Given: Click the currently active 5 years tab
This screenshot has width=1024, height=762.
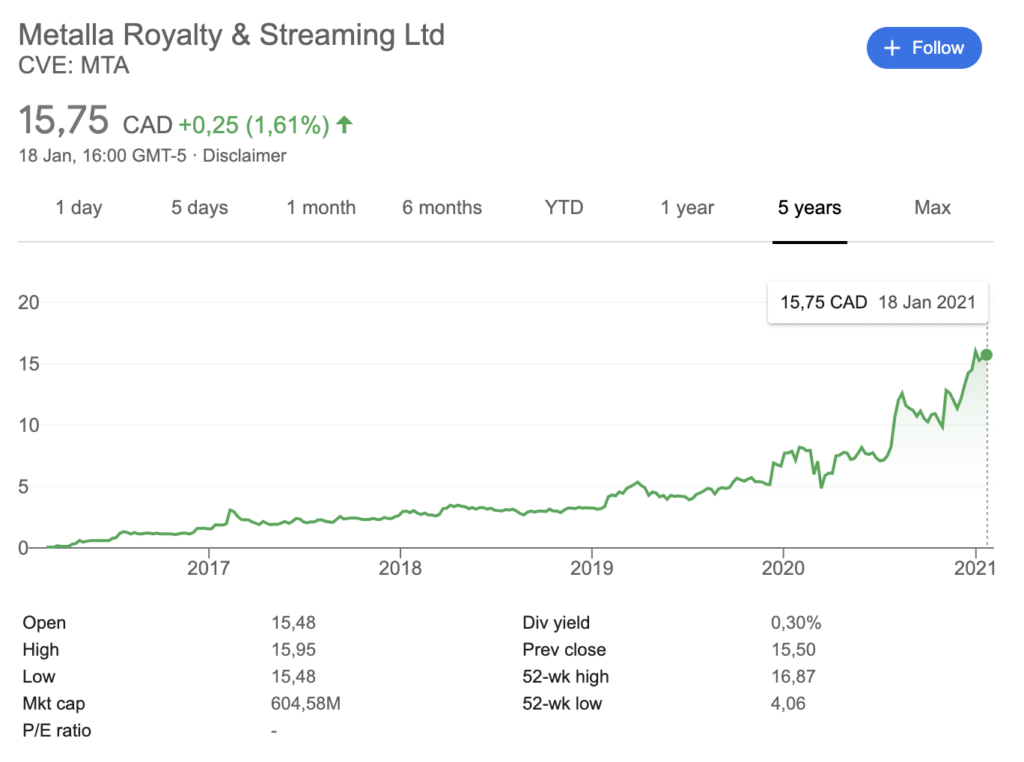Looking at the screenshot, I should (809, 208).
